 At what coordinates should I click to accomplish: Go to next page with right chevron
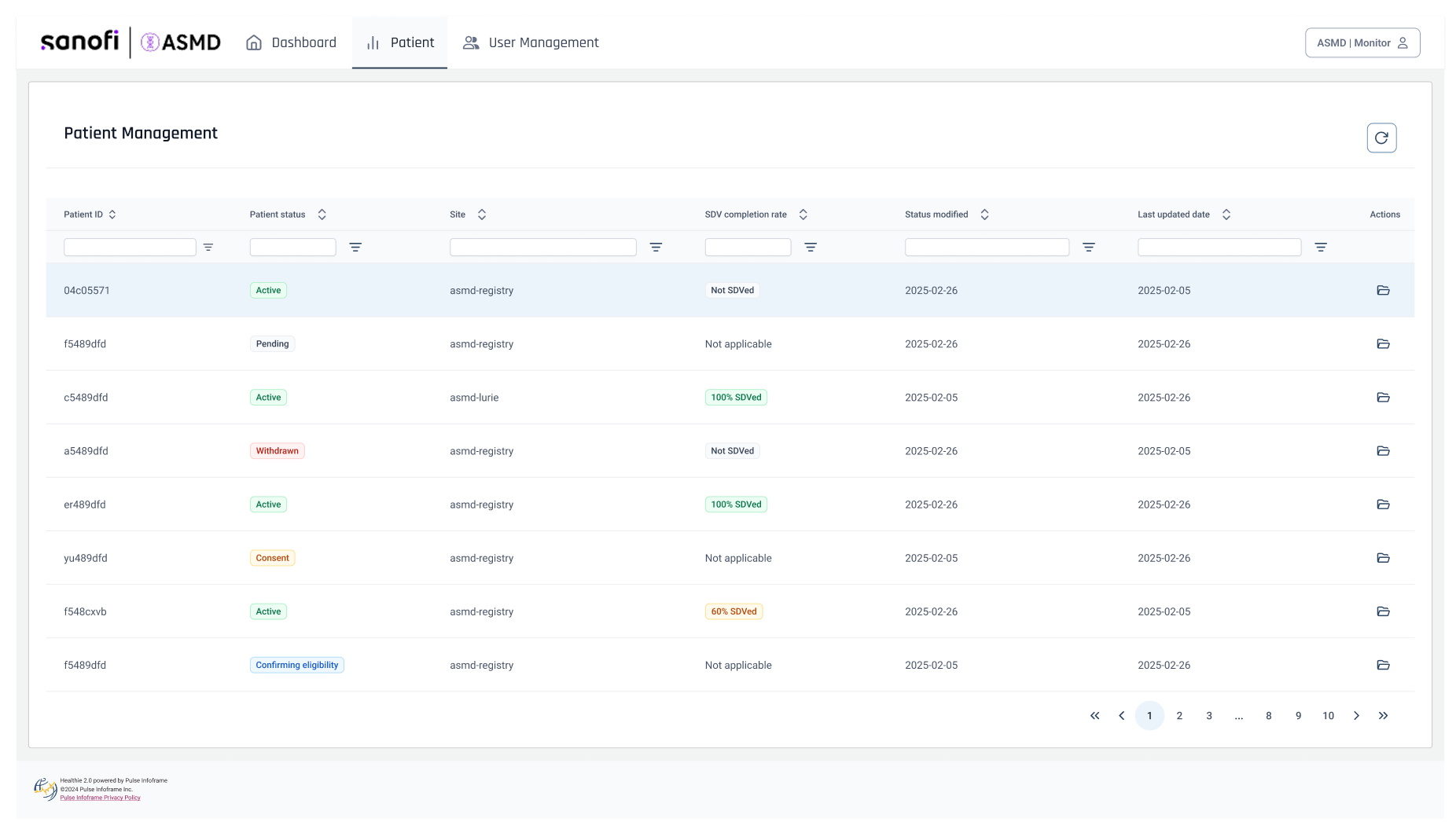[1356, 715]
